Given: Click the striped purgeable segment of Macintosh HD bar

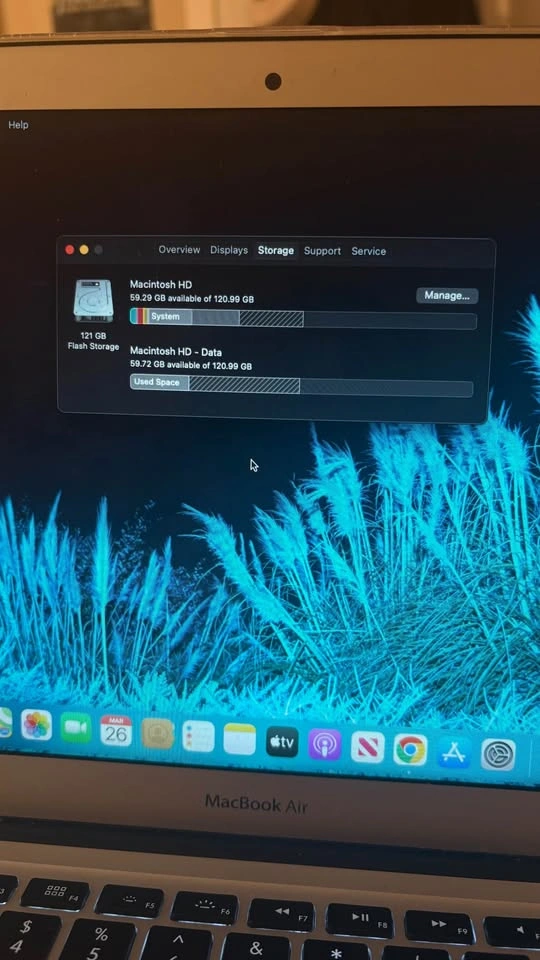Looking at the screenshot, I should pyautogui.click(x=271, y=318).
